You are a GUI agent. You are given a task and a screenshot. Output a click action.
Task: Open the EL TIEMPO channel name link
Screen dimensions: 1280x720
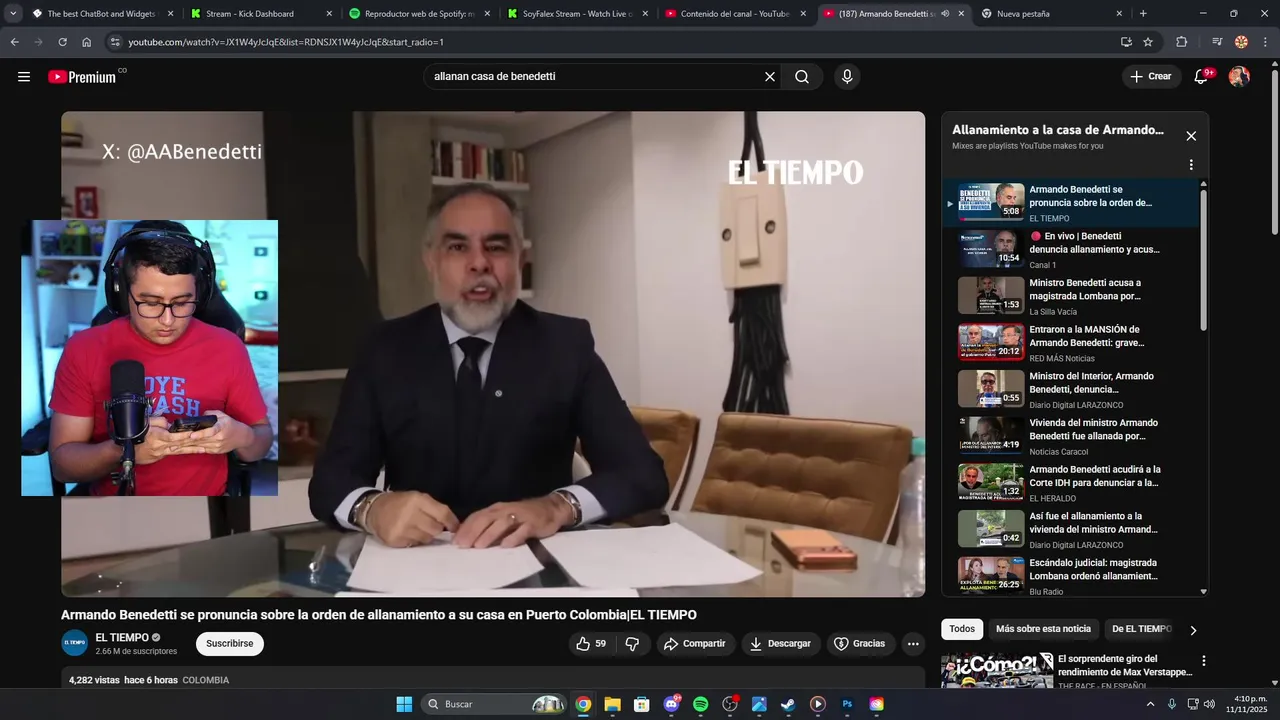coord(122,637)
